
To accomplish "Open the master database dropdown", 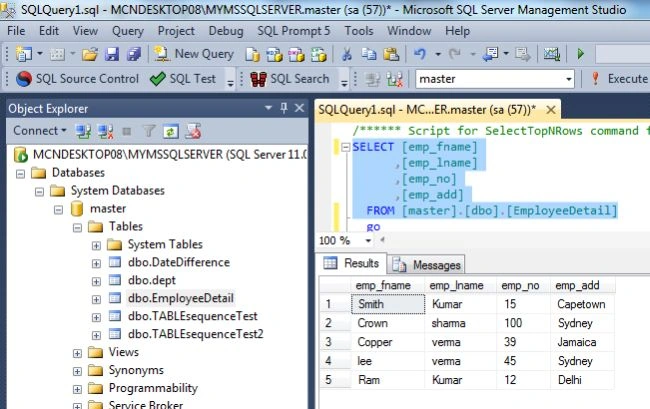I will tap(569, 79).
